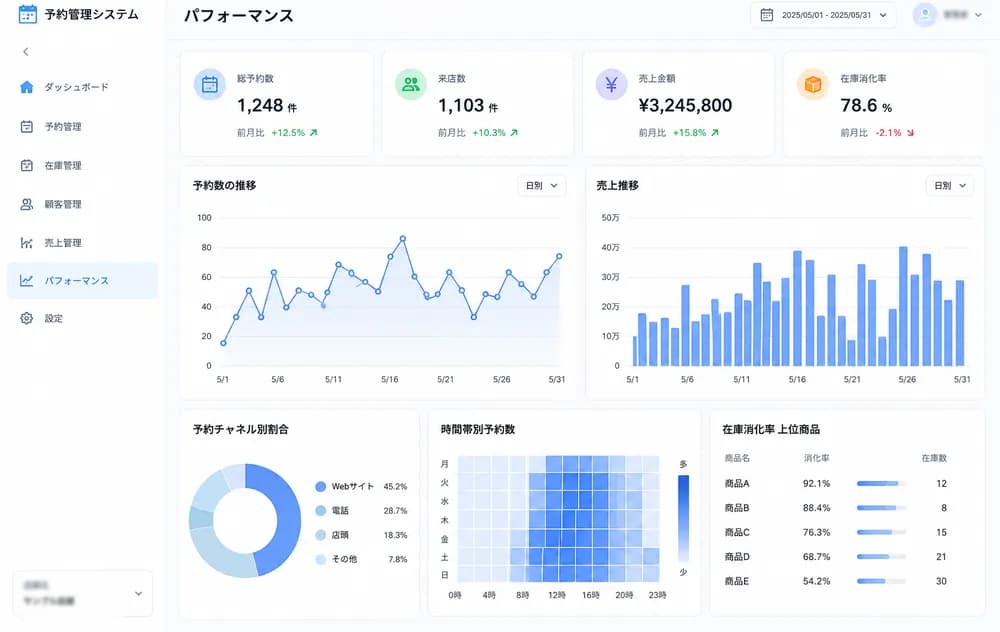Select the パフォーマンス menu item
This screenshot has height=632, width=1000.
click(82, 281)
